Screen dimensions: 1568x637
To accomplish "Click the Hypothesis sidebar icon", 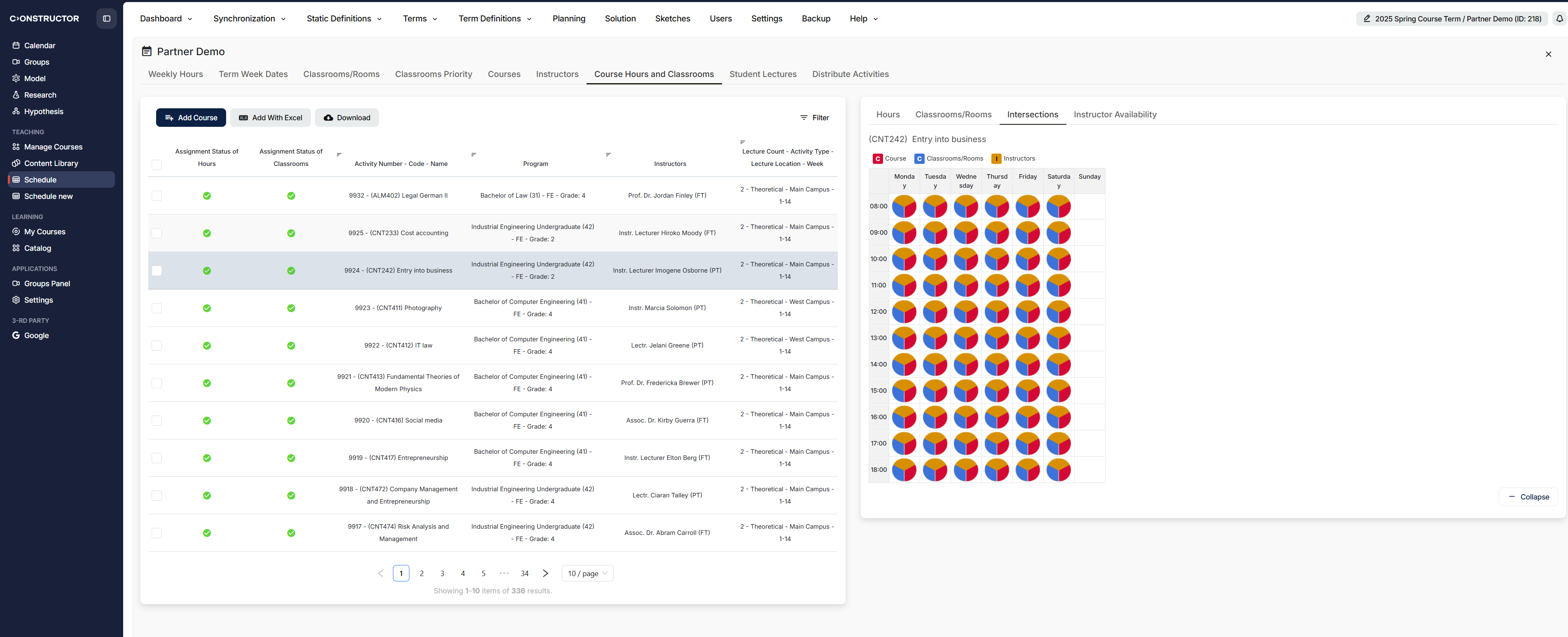I will (16, 111).
